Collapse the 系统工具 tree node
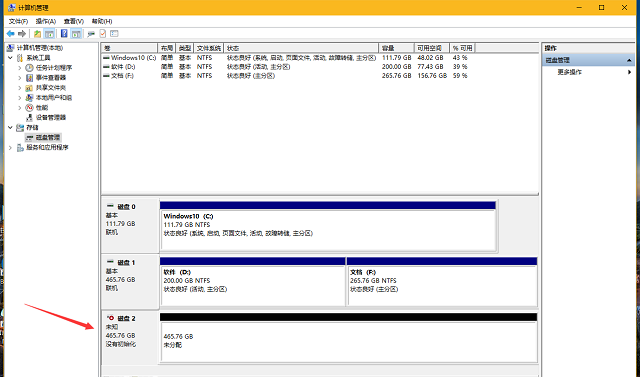Viewport: 640px width, 377px height. coord(10,58)
